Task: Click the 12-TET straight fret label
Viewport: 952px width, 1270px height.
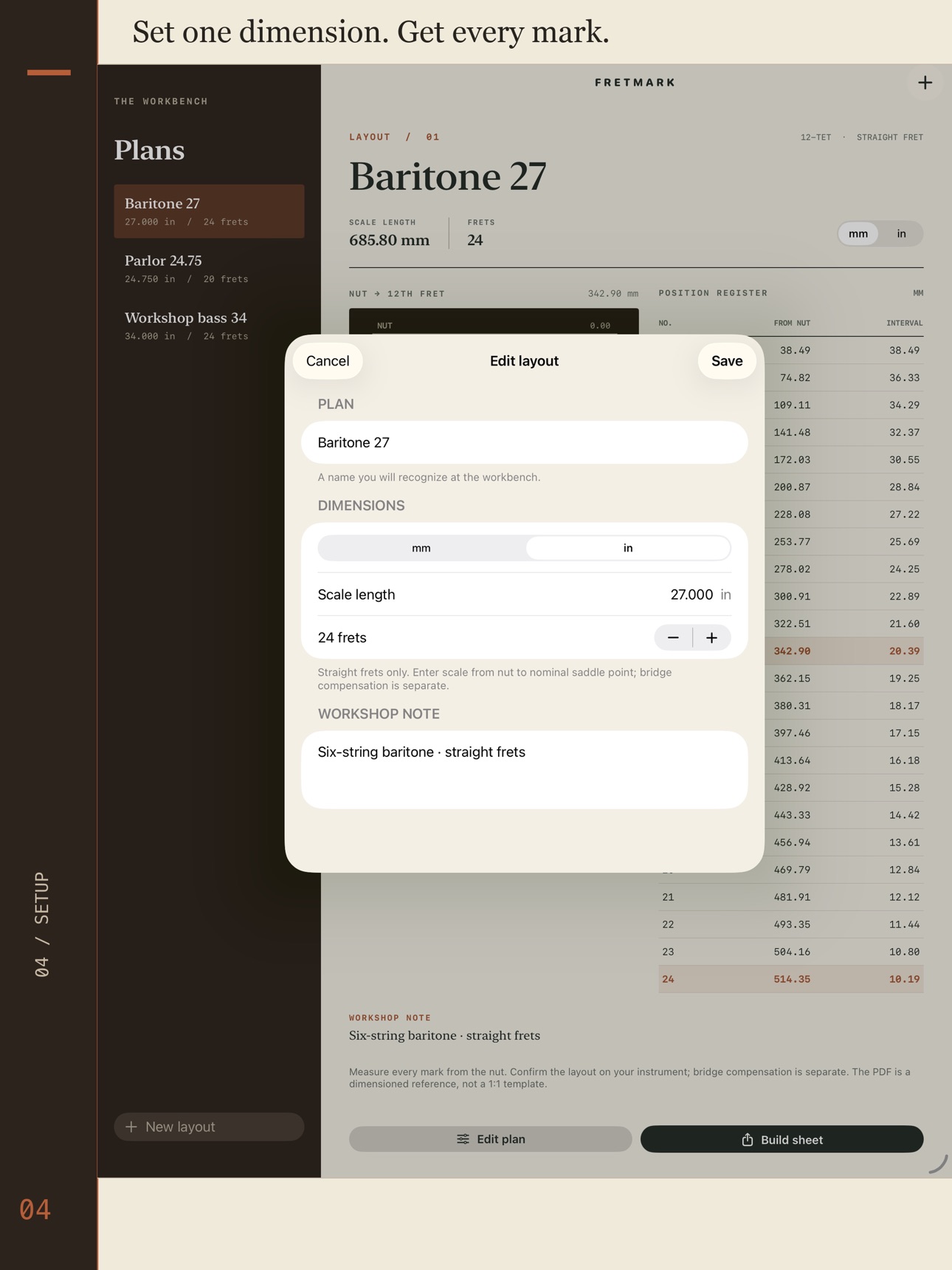Action: click(861, 137)
